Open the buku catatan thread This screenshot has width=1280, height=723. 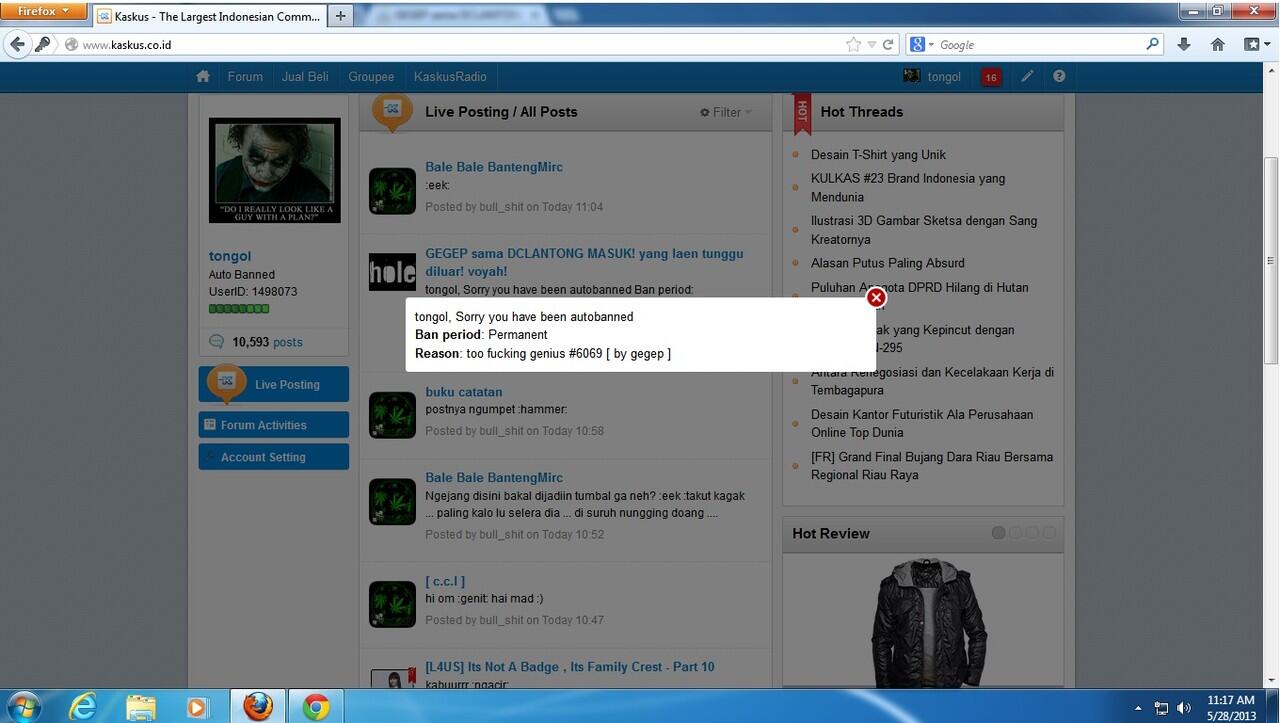(x=464, y=392)
